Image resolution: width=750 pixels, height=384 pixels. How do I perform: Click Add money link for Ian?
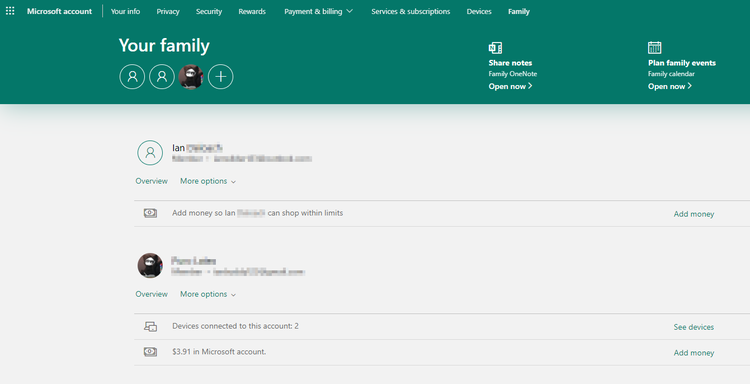(x=694, y=214)
